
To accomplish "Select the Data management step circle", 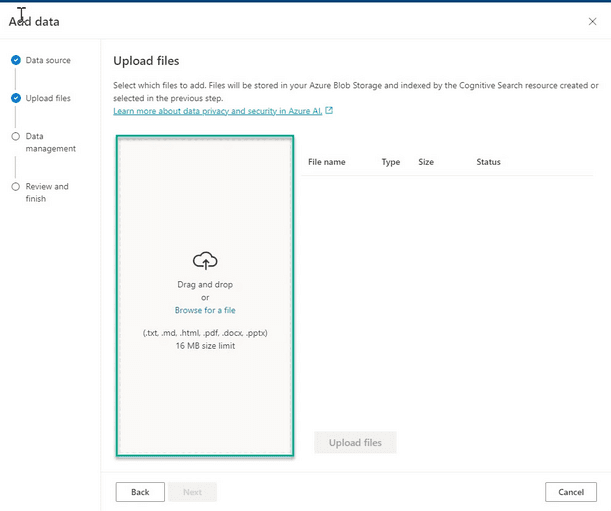I will tap(15, 136).
